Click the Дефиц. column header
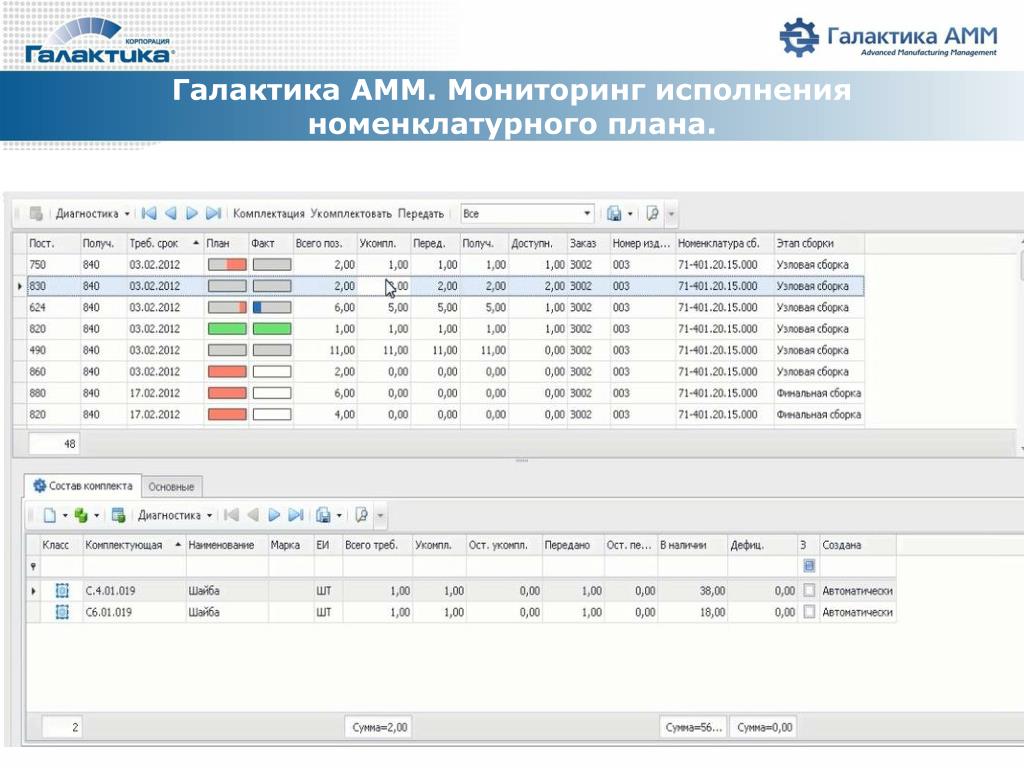Viewport: 1024px width, 768px height. pos(762,545)
